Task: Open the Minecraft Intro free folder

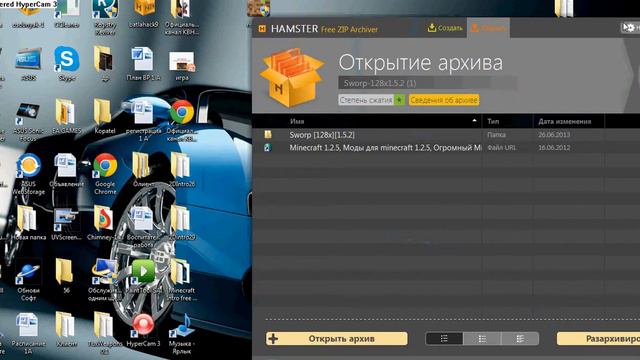Action: point(182,280)
